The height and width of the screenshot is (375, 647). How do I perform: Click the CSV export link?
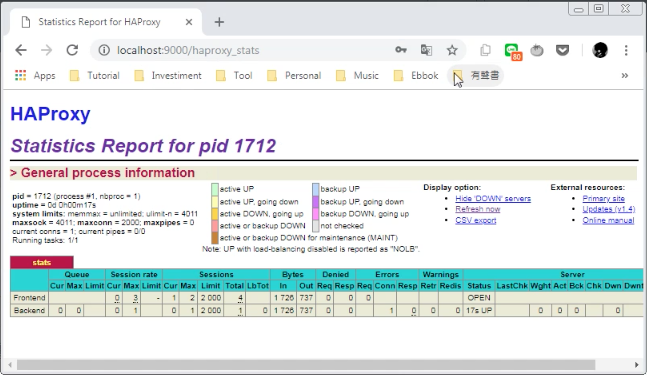tap(476, 220)
